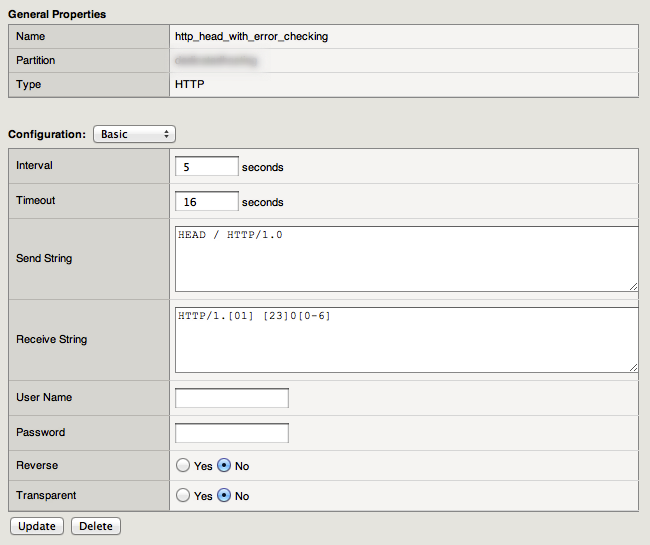Screen dimensions: 650x545
Task: Click the Interval seconds input field
Action: (207, 167)
